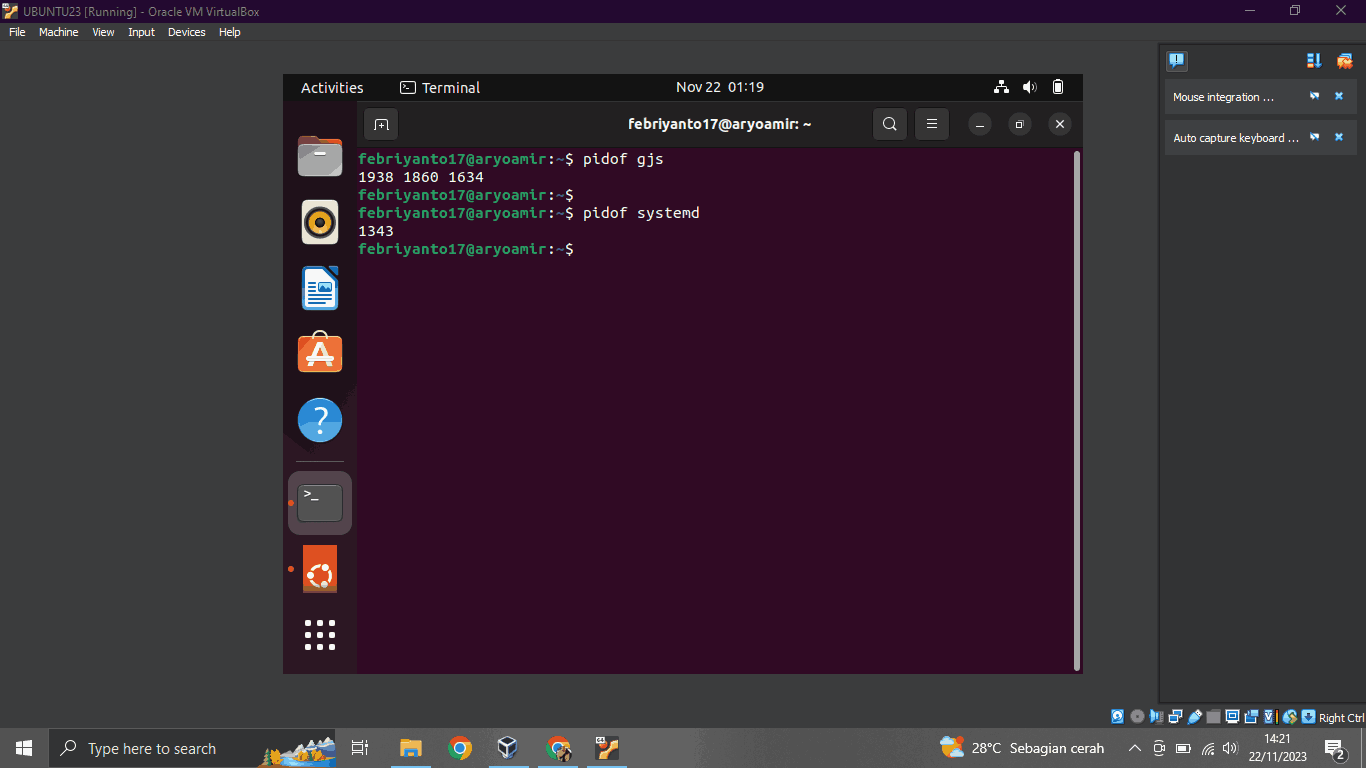Open the Terminal hamburger menu
The image size is (1366, 768).
pos(931,125)
